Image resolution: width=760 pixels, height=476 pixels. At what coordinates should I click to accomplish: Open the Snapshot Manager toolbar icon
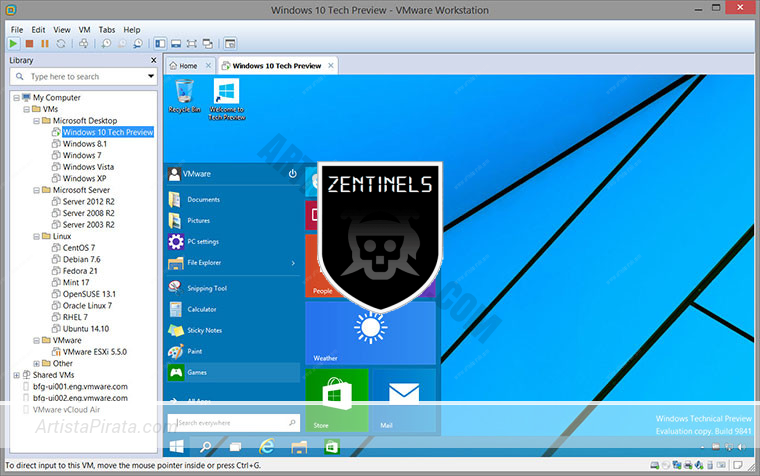coord(138,44)
